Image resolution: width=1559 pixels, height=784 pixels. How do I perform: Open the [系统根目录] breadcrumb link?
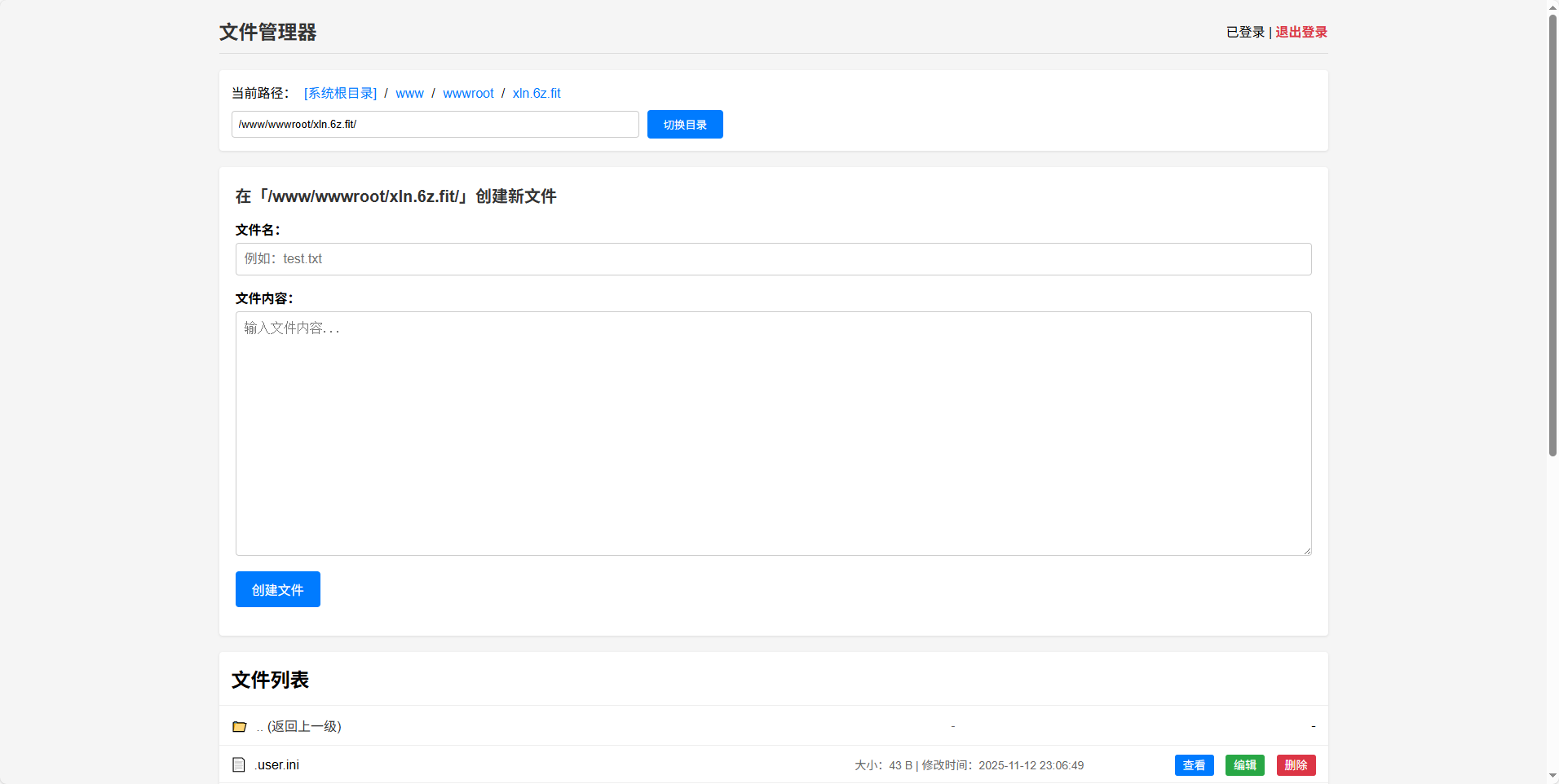click(340, 93)
